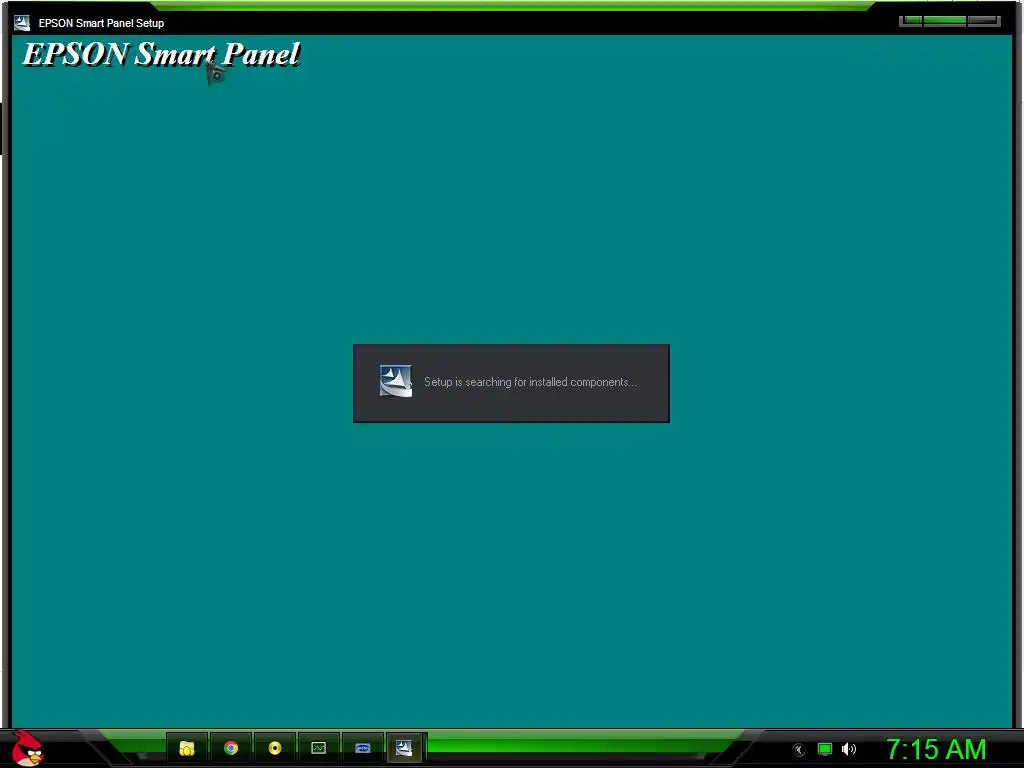Screen dimensions: 1024x768
Task: Show hidden system tray icons
Action: 798,750
